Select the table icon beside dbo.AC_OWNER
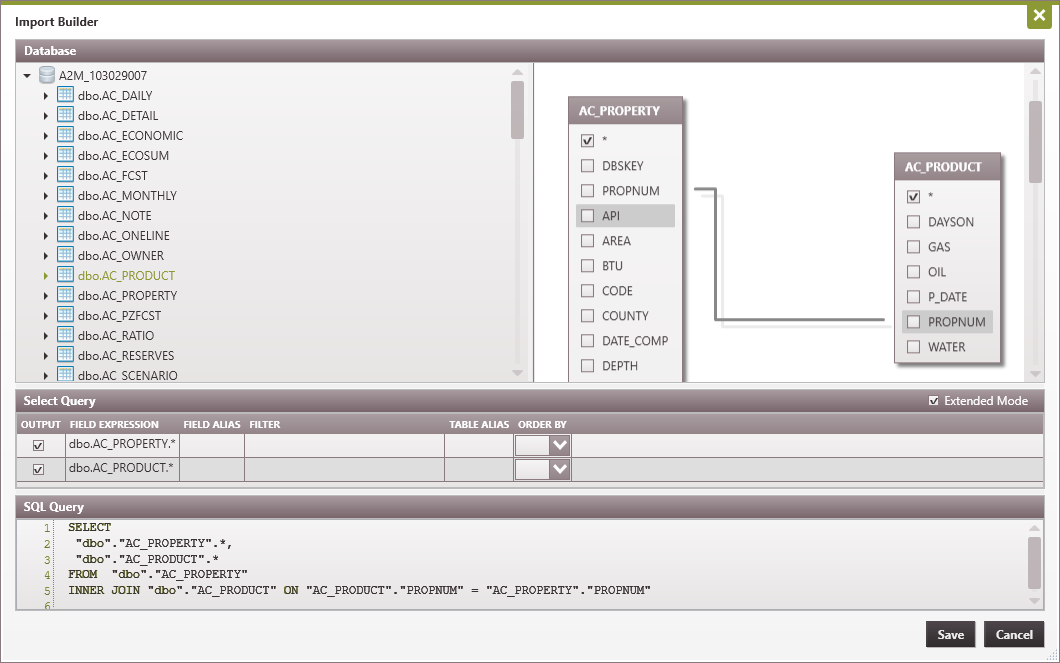The image size is (1060, 663). (64, 255)
